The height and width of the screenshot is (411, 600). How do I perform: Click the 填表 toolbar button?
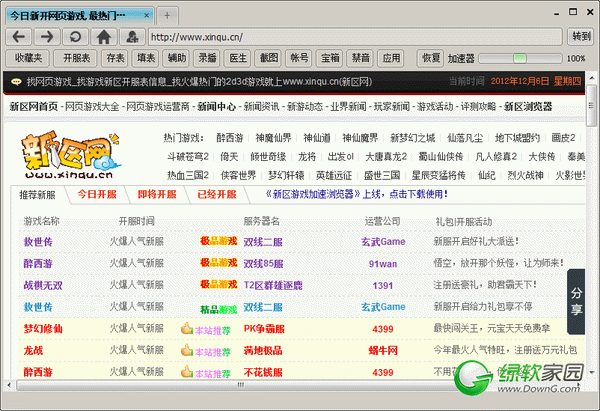point(146,58)
